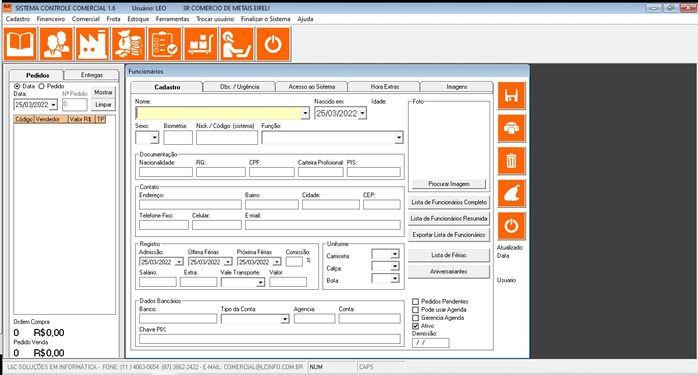
Task: Open the money coins financial toolbar icon
Action: click(129, 44)
